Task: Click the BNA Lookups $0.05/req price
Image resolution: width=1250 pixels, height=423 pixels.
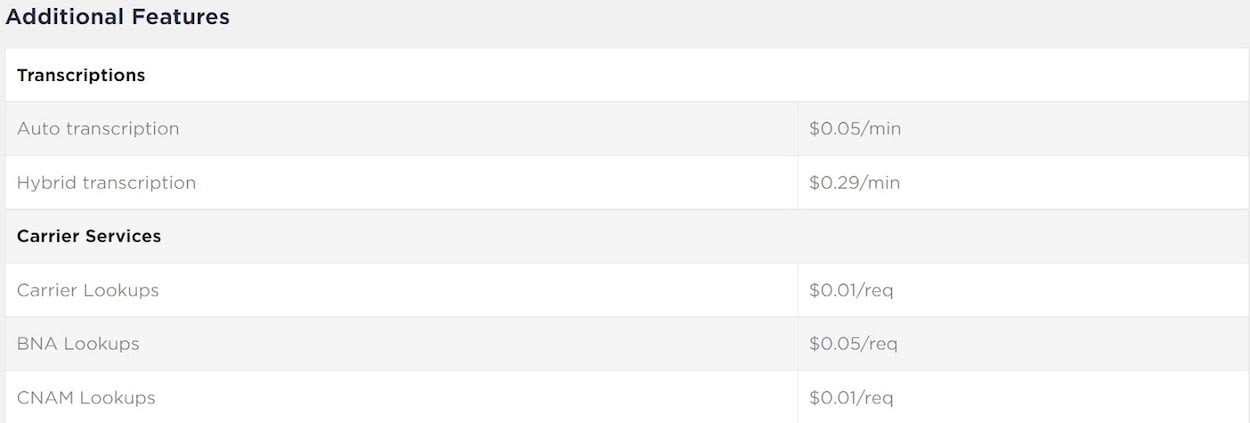Action: [x=853, y=344]
